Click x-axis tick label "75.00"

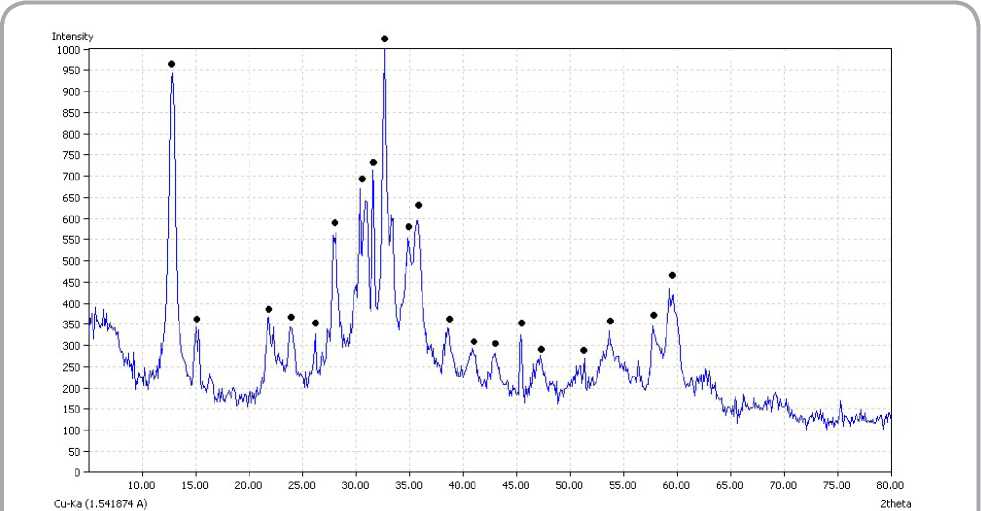click(x=837, y=485)
